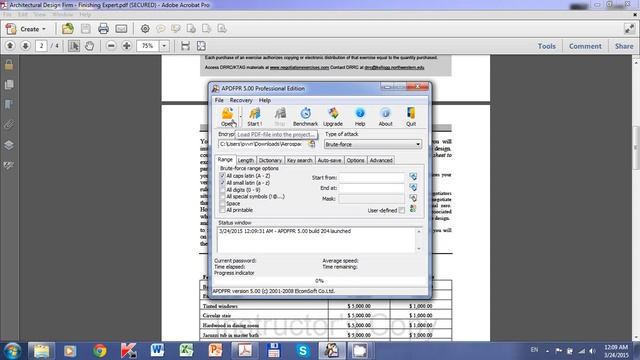640x360 pixels.
Task: Expand Open button dropdown arrow
Action: click(241, 116)
